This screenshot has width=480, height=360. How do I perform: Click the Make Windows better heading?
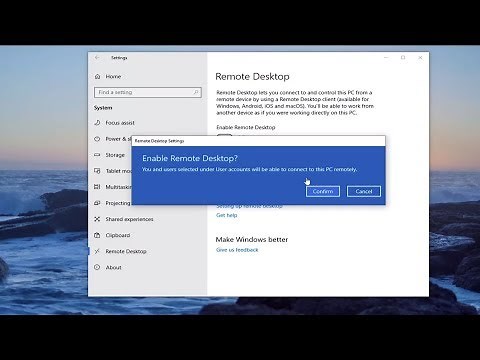click(x=252, y=239)
